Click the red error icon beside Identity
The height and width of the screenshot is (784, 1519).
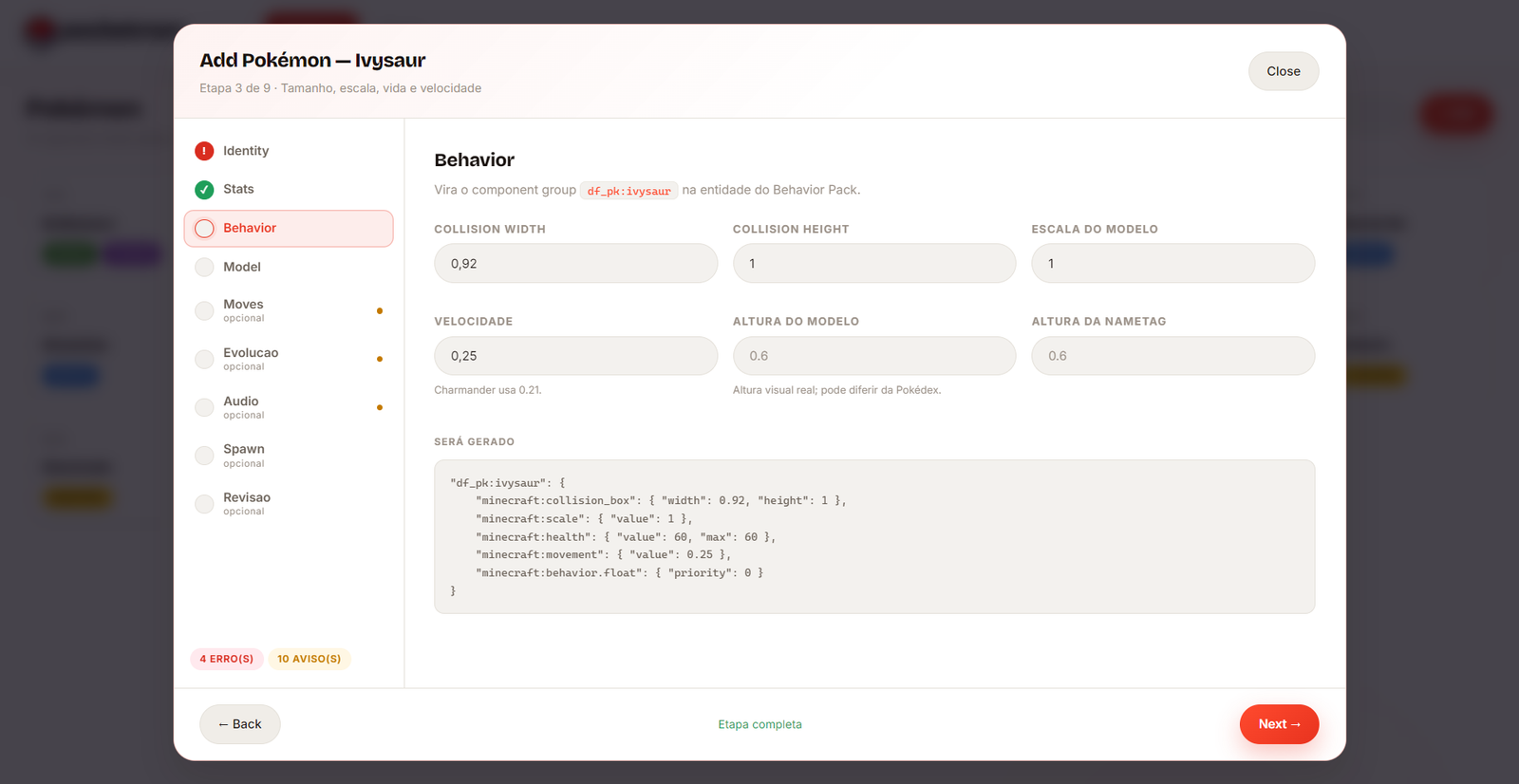pyautogui.click(x=204, y=151)
